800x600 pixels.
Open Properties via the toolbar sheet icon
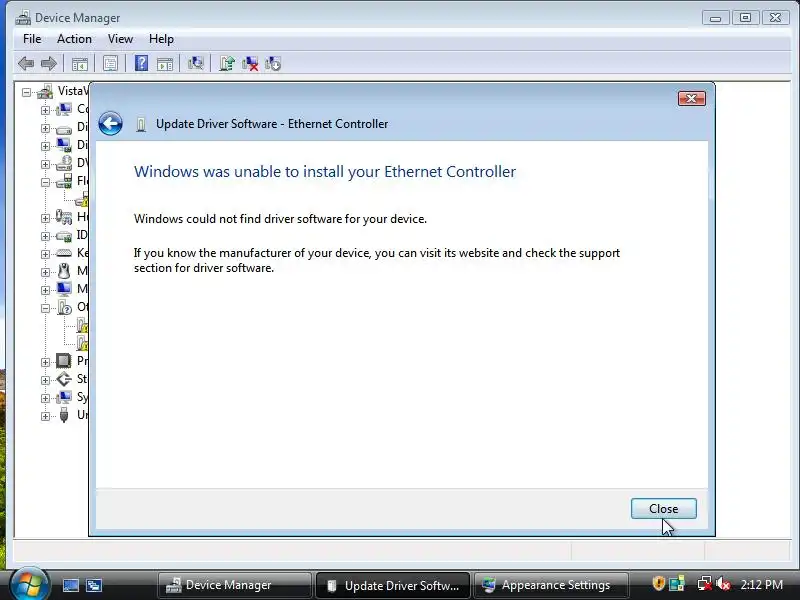point(110,64)
